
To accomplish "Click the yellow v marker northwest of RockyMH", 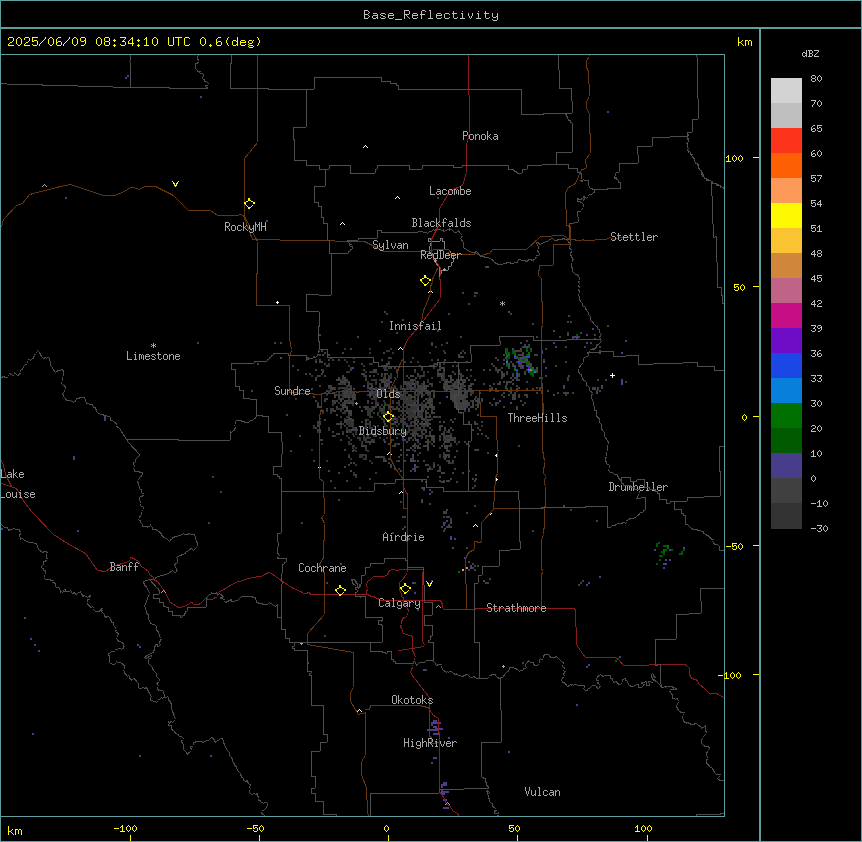I will coord(175,184).
